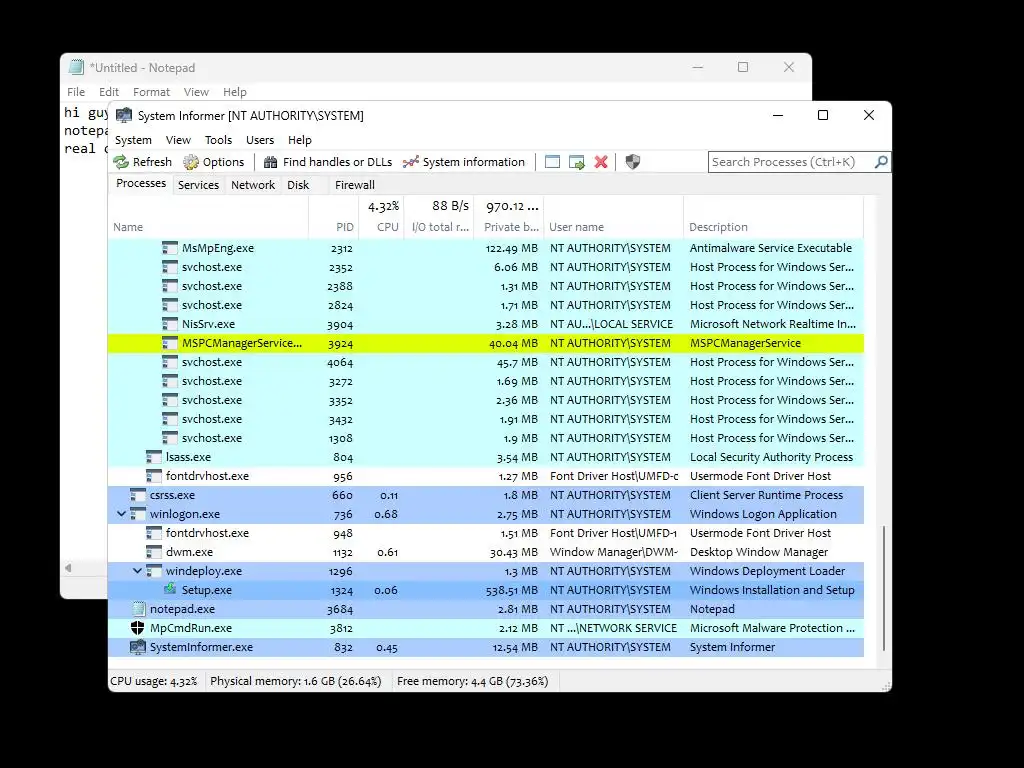Click the process list vertical scrollbar thumb
This screenshot has width=1024, height=768.
[x=884, y=588]
